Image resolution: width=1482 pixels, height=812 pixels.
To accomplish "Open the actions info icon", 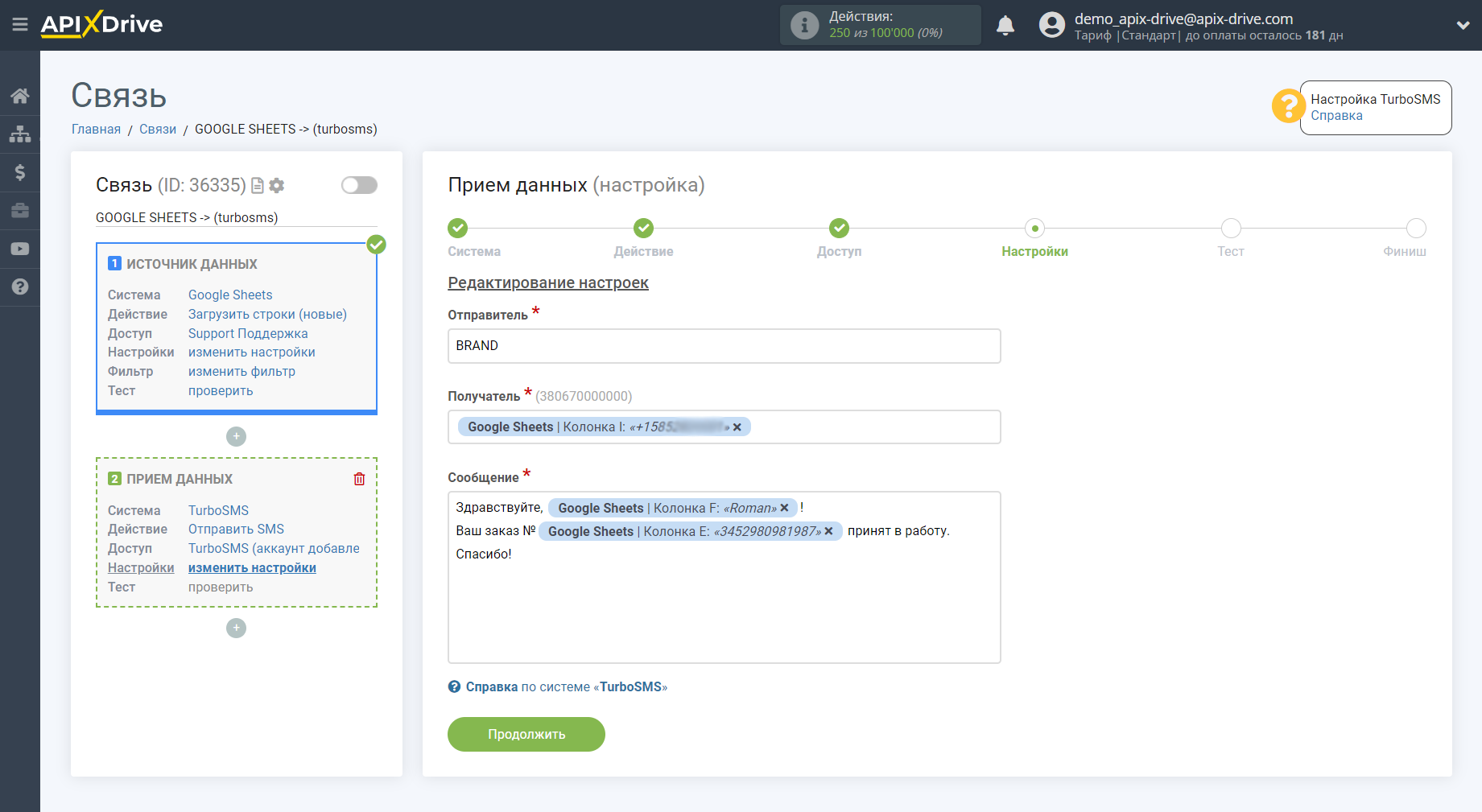I will 804,25.
